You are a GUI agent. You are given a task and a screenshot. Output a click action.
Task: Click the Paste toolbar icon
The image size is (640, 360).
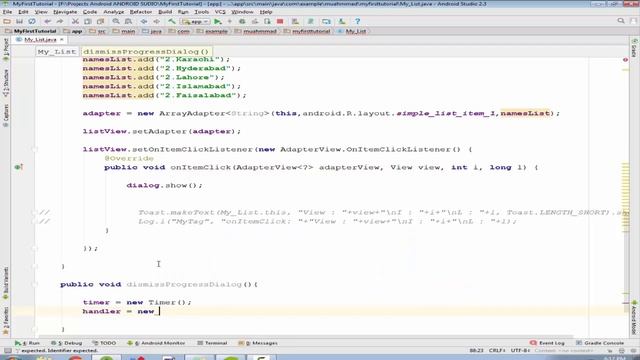coord(100,21)
